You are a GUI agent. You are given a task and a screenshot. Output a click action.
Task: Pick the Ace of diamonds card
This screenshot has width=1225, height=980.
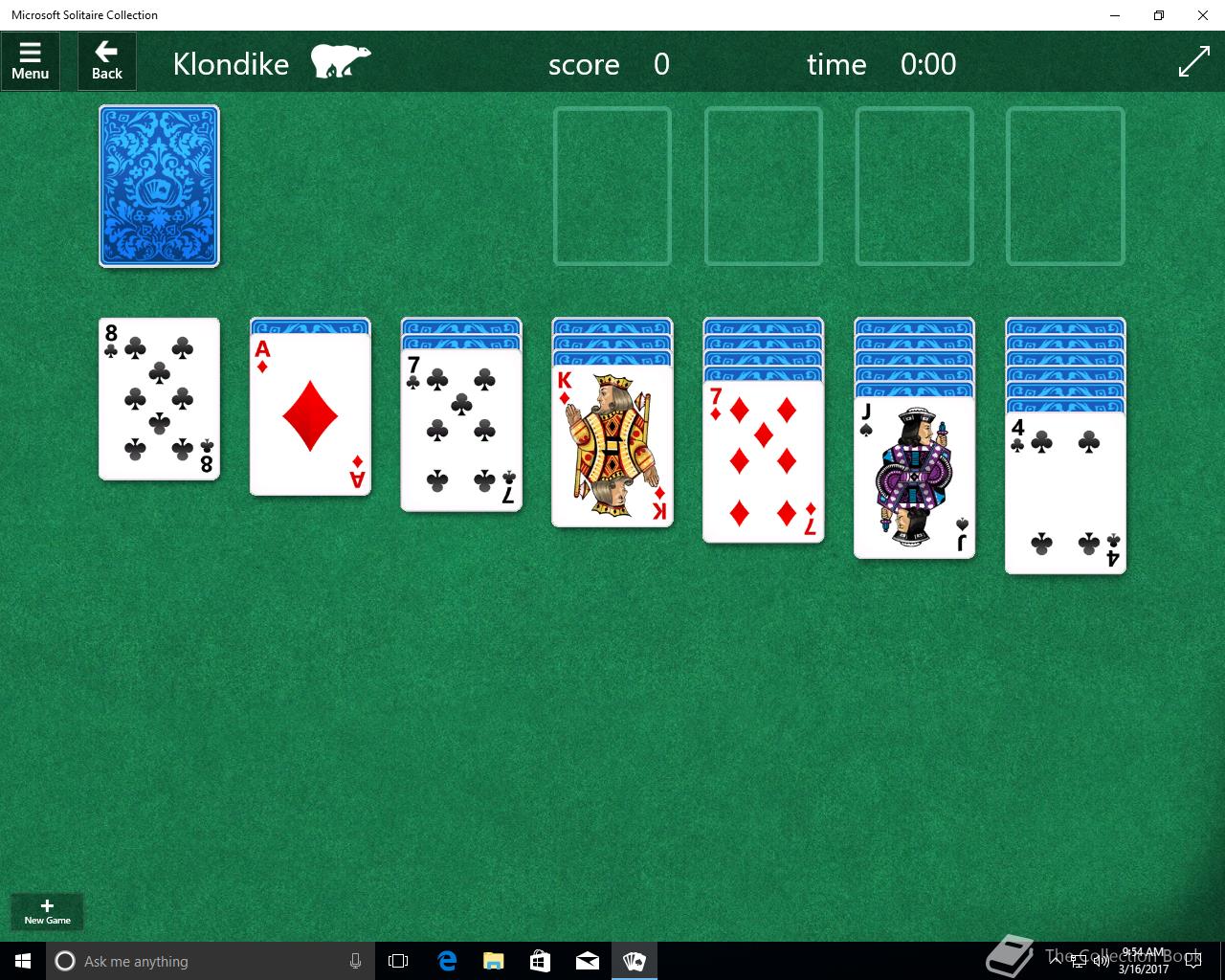point(310,414)
